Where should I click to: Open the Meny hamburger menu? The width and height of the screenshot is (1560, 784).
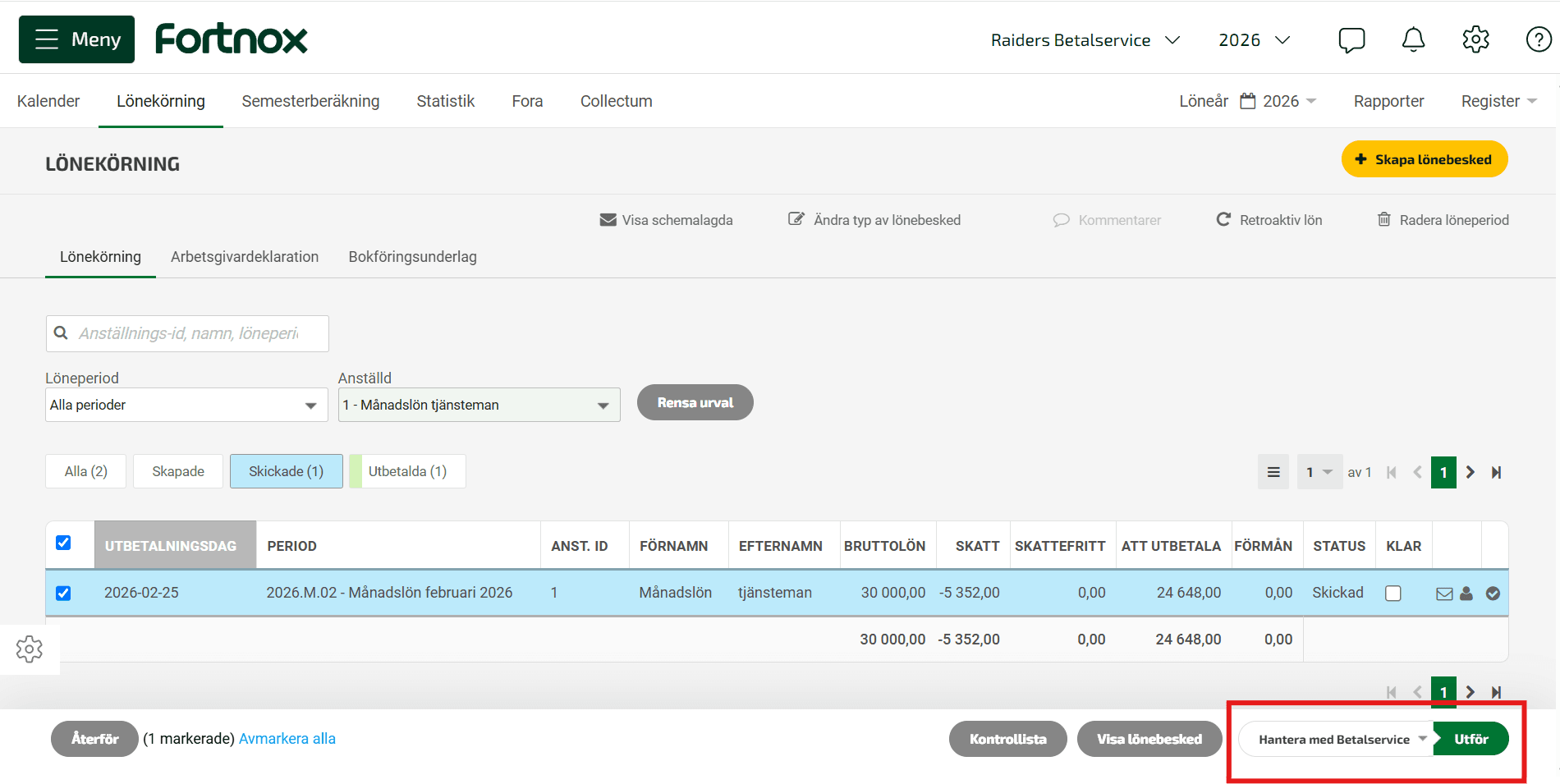77,39
